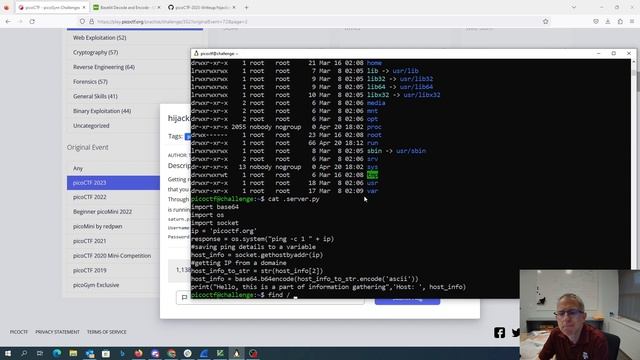Select picoCTF 2022 event filter
Viewport: 640px width, 360px height.
click(89, 197)
